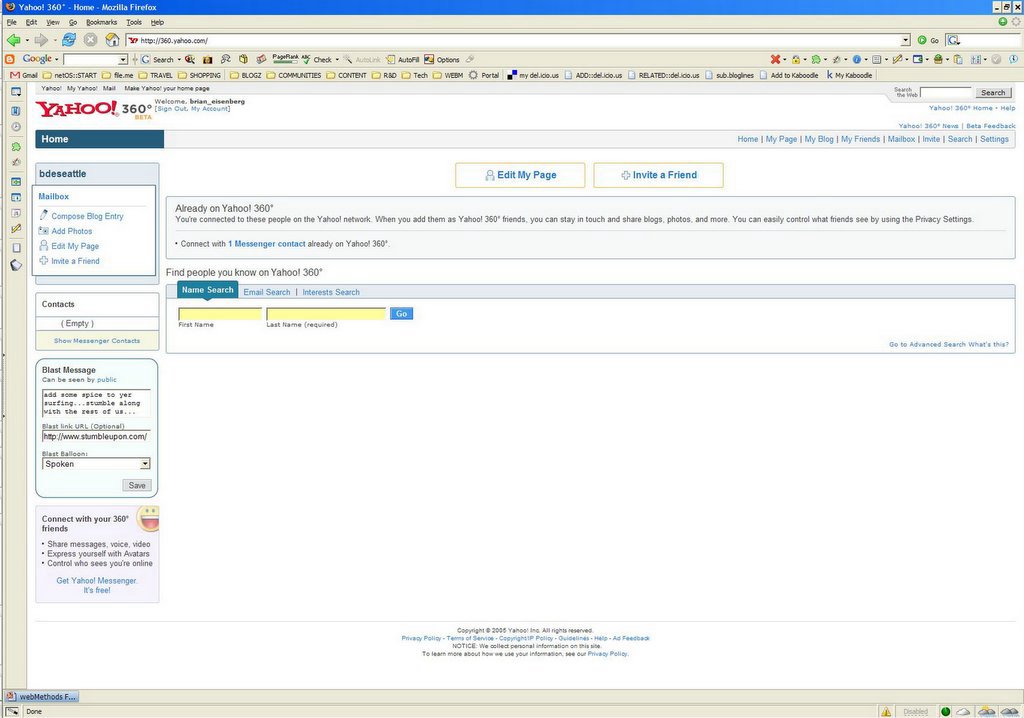
Task: Open the Google toolbar search box dropdown
Action: [x=122, y=59]
